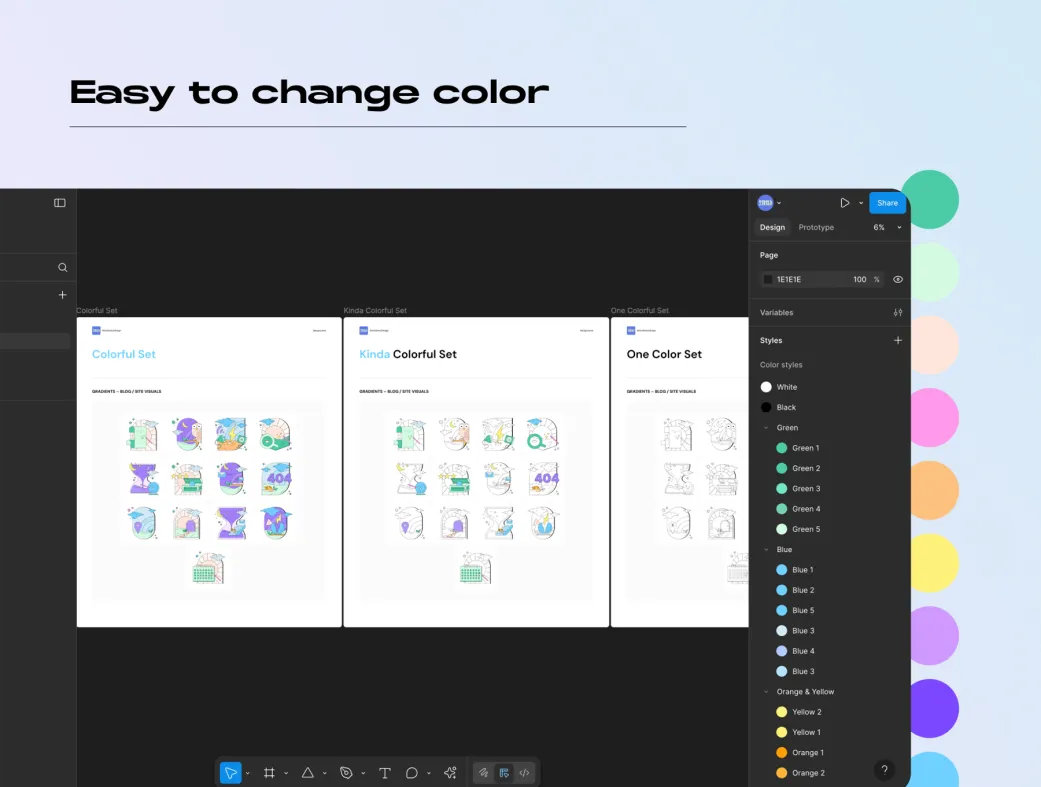This screenshot has height=787, width=1041.
Task: Toggle the left sidebar panel
Action: 60,203
